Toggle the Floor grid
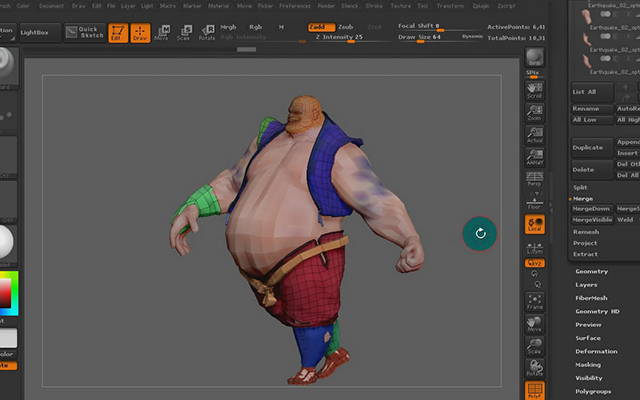 click(x=534, y=202)
